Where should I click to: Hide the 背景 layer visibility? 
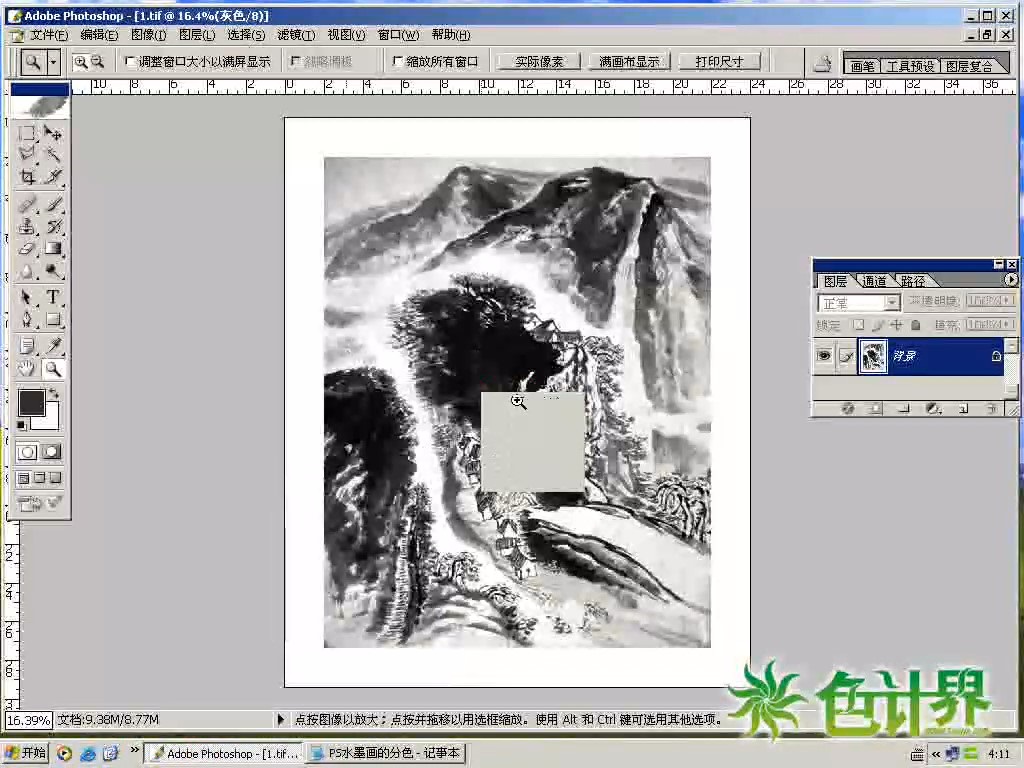pos(822,355)
